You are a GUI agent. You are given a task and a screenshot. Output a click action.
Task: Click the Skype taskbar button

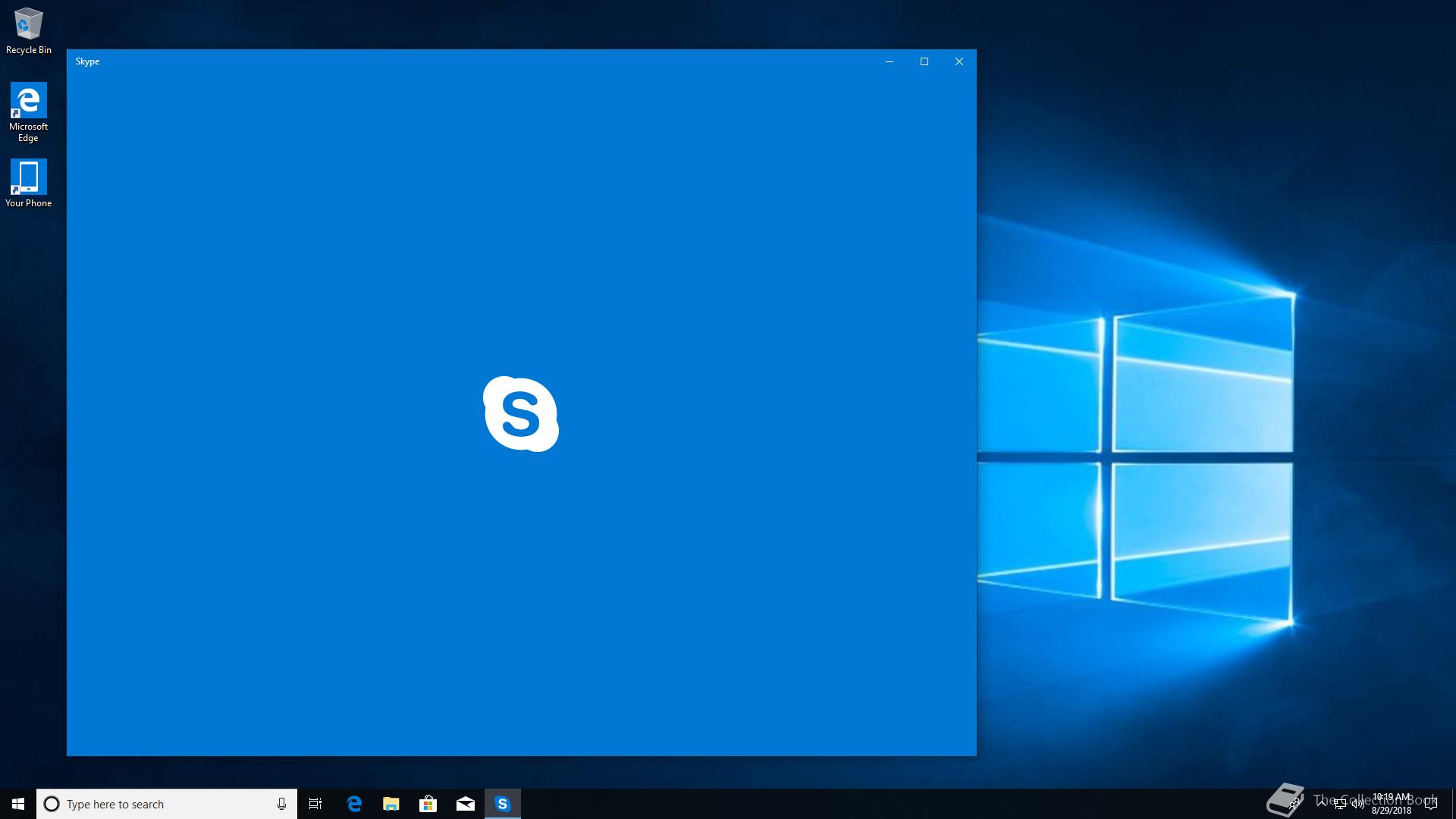503,804
